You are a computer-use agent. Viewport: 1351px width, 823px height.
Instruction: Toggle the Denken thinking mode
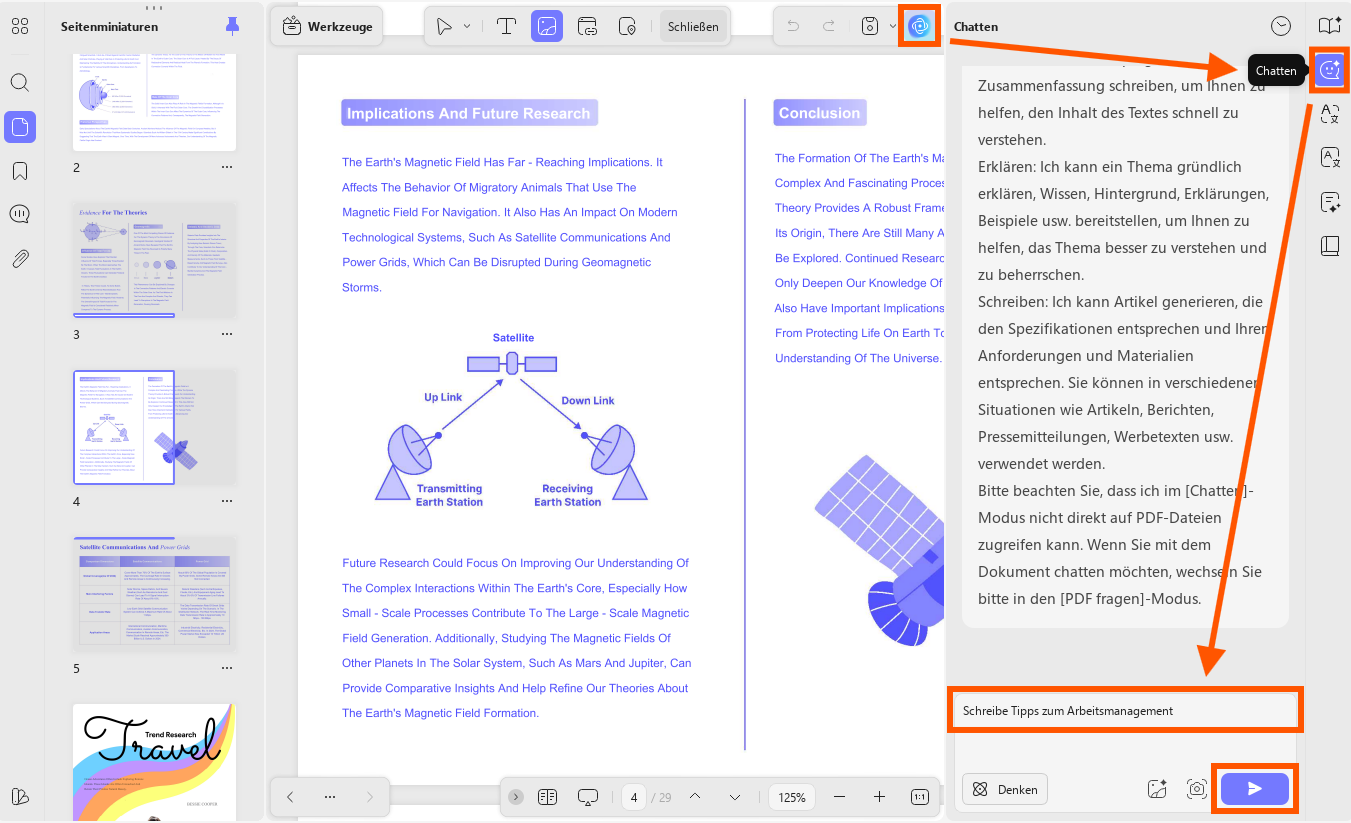point(1005,789)
